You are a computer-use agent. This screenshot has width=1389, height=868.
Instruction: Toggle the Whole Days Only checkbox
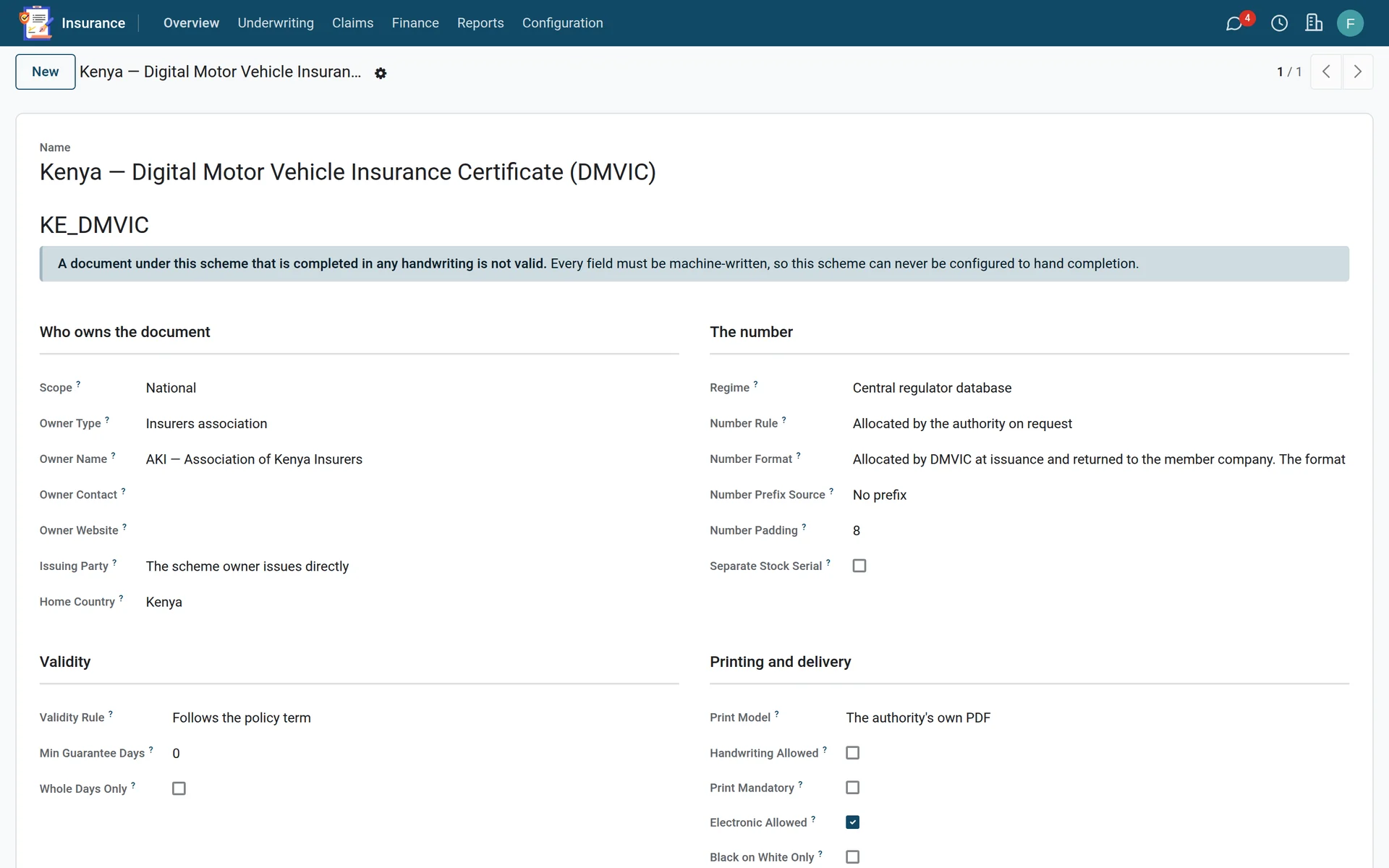[179, 788]
